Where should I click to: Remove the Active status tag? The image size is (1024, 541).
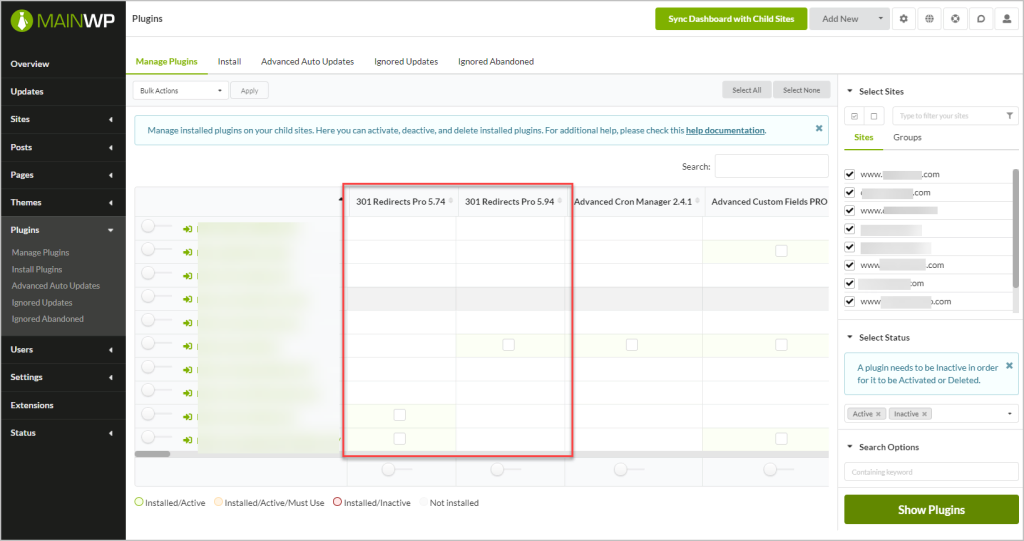(x=878, y=414)
